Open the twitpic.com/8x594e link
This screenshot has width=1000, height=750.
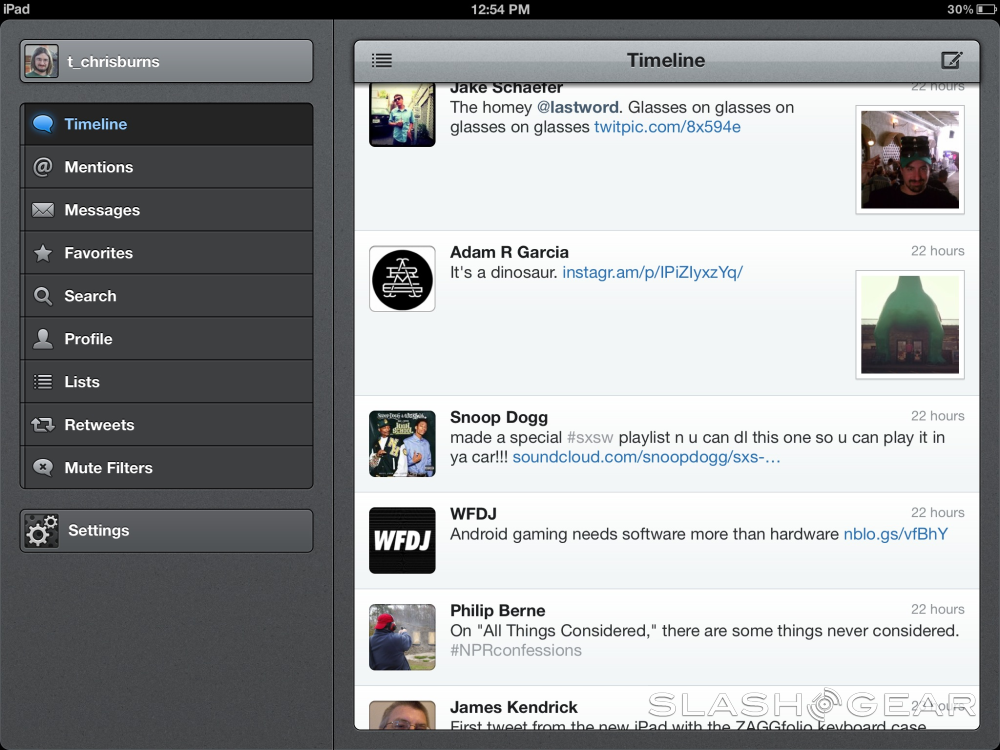click(x=667, y=127)
